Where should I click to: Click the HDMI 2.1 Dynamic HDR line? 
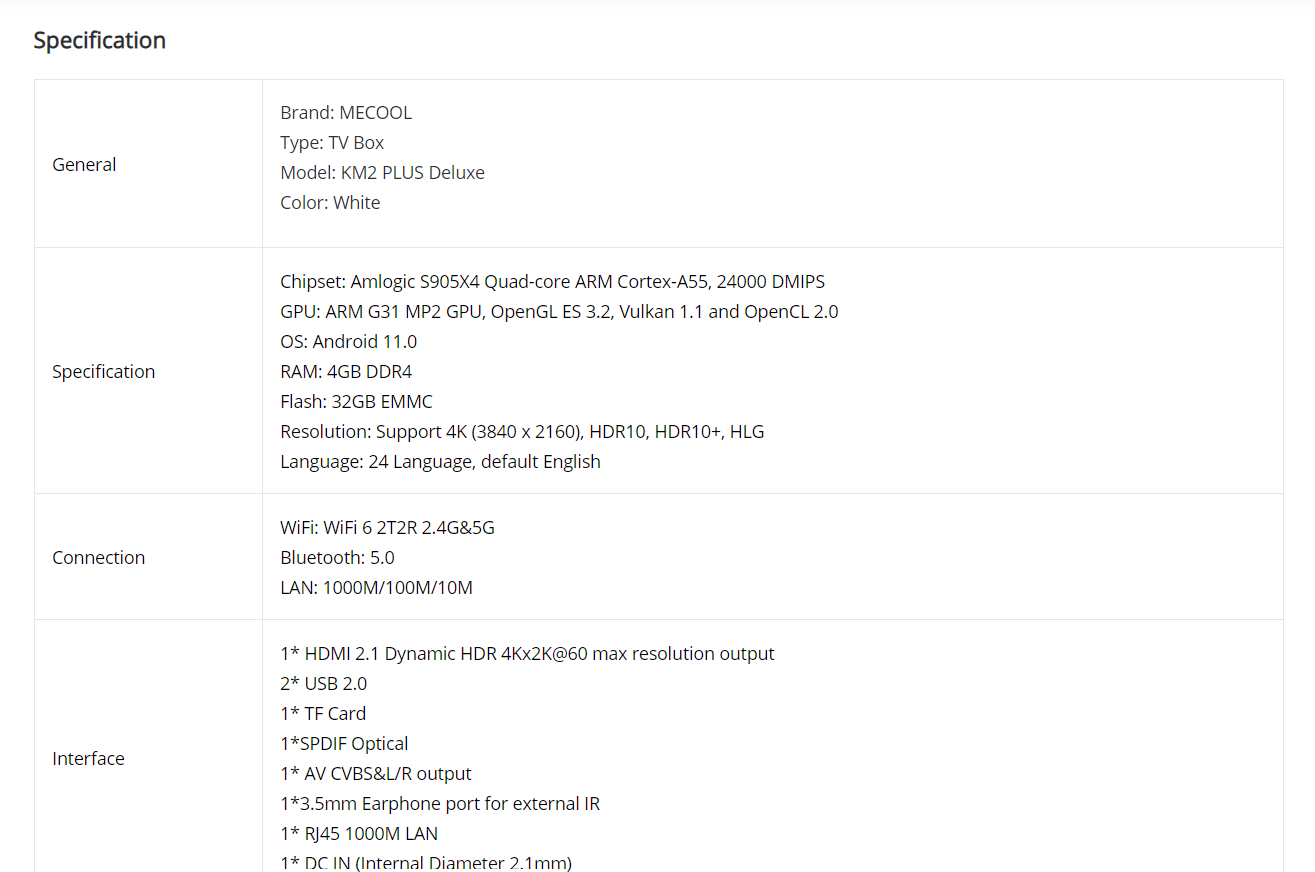point(527,653)
